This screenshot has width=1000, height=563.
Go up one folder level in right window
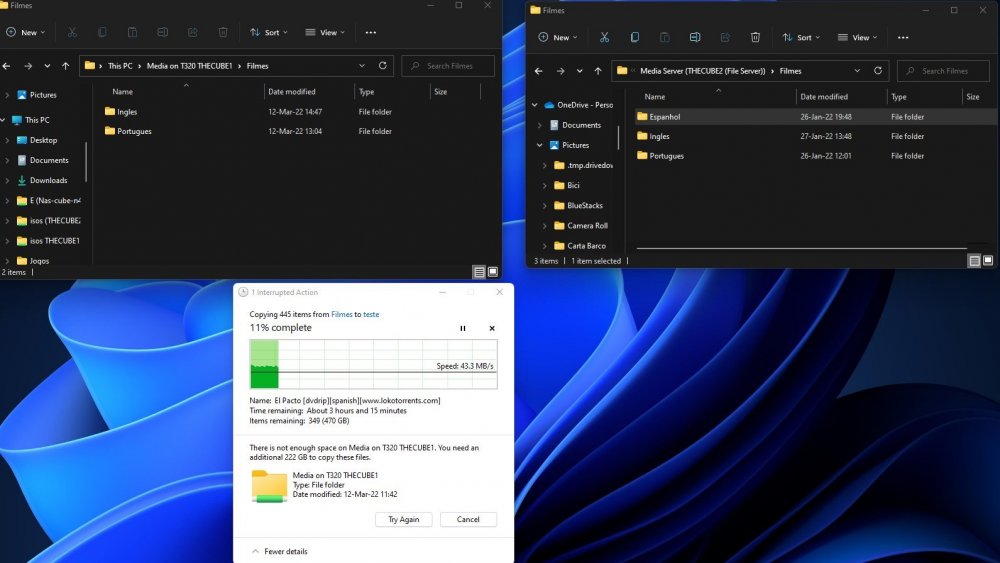tap(598, 71)
